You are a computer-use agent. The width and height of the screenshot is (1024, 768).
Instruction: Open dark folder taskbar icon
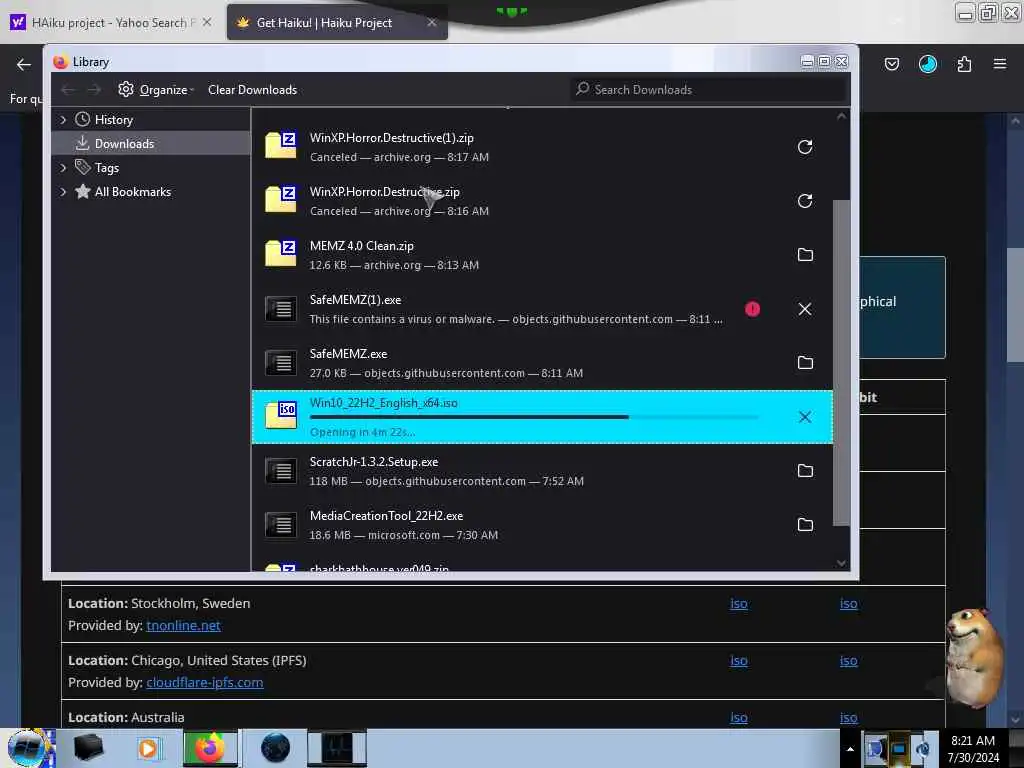88,748
